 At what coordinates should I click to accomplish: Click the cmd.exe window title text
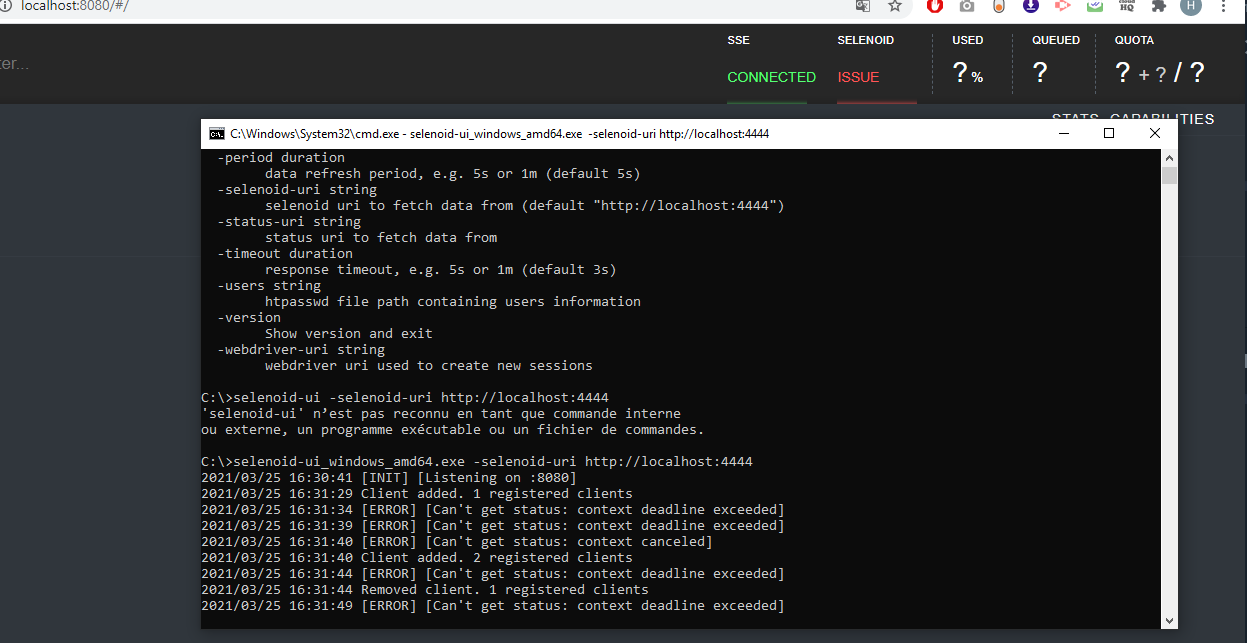[500, 134]
